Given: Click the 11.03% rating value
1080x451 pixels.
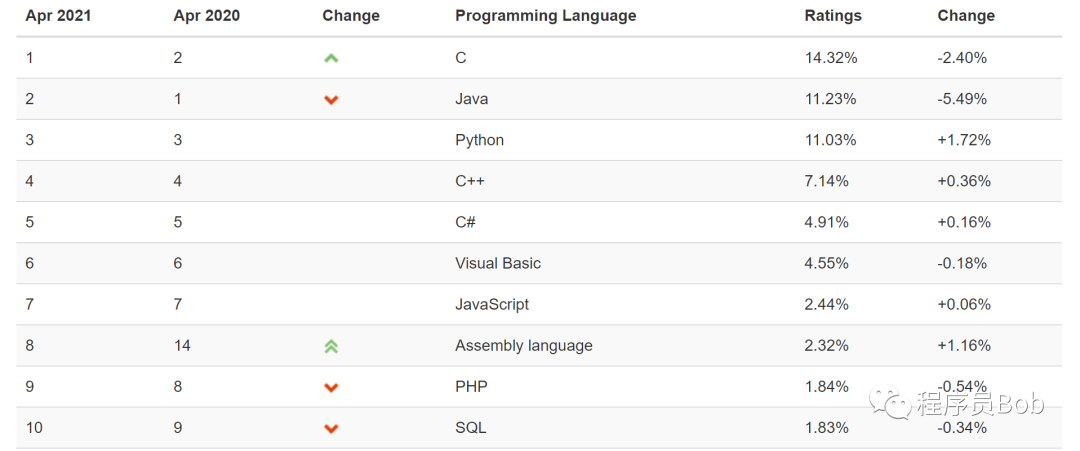Looking at the screenshot, I should [830, 140].
